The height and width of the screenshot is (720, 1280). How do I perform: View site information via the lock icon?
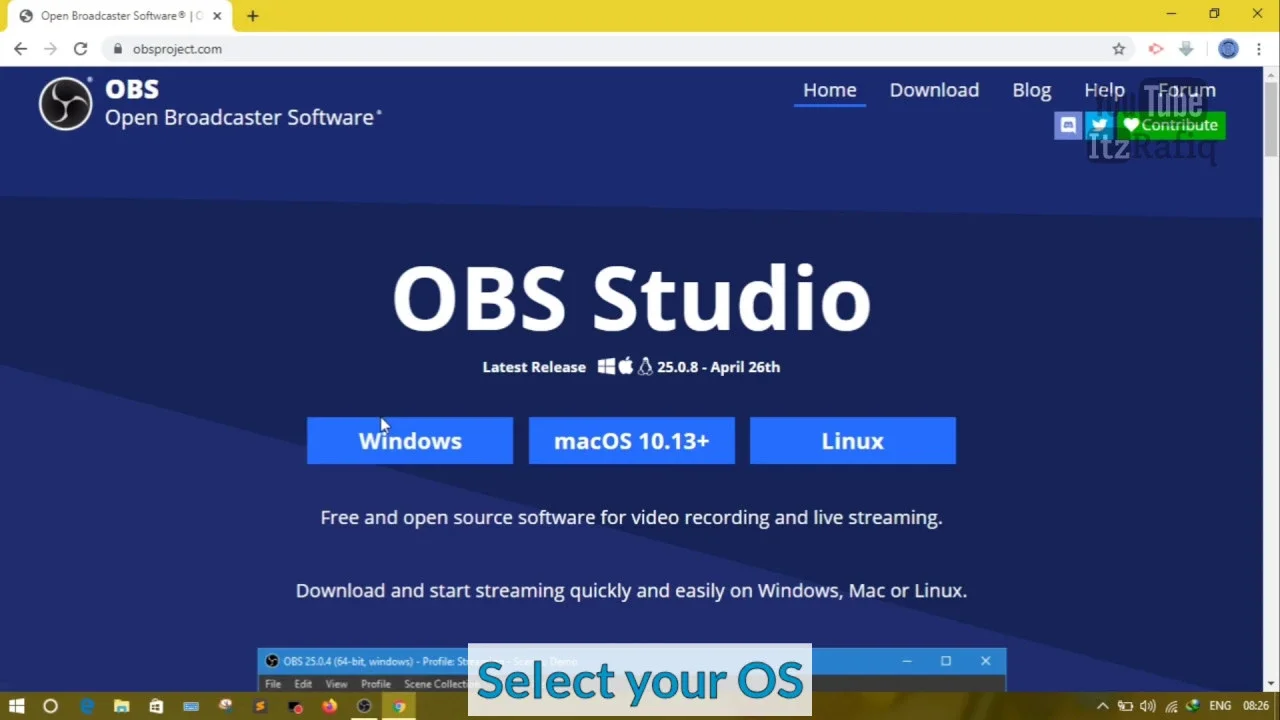pos(117,49)
